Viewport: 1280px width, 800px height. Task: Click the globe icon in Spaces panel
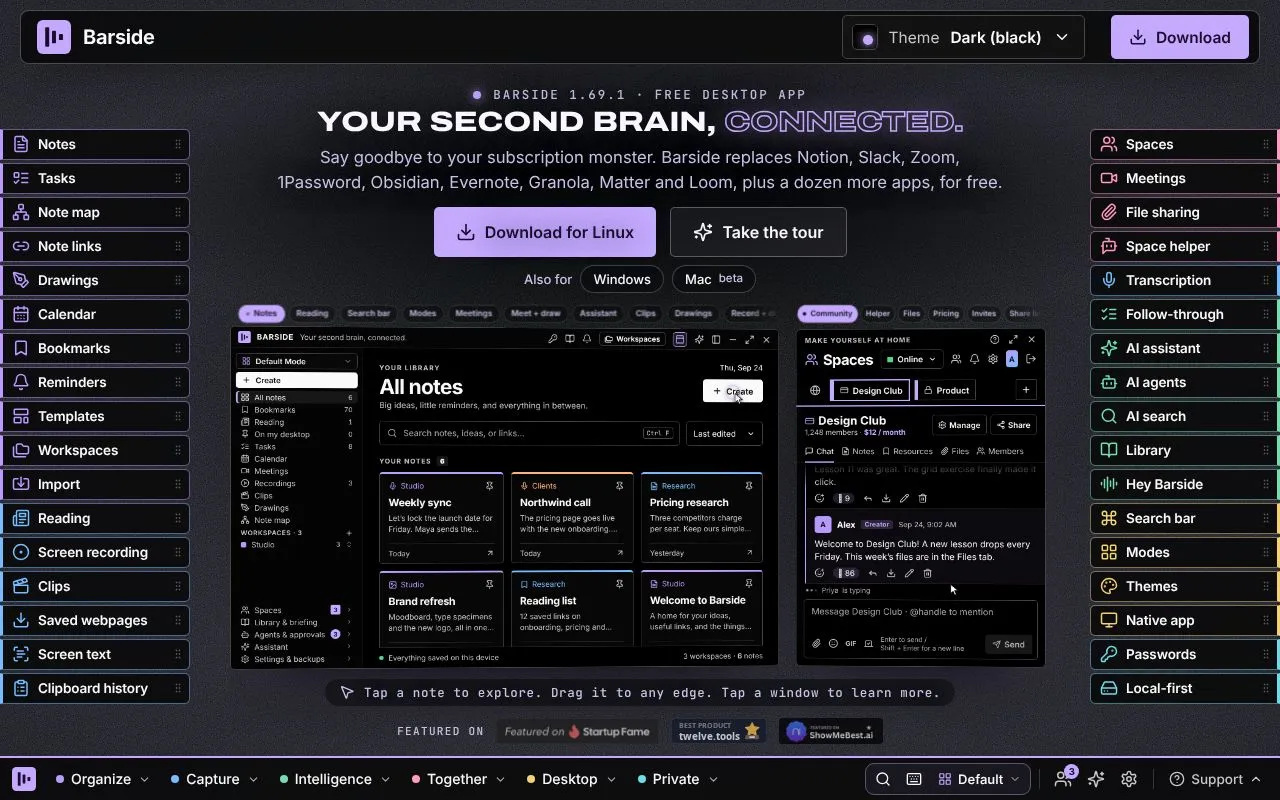815,390
